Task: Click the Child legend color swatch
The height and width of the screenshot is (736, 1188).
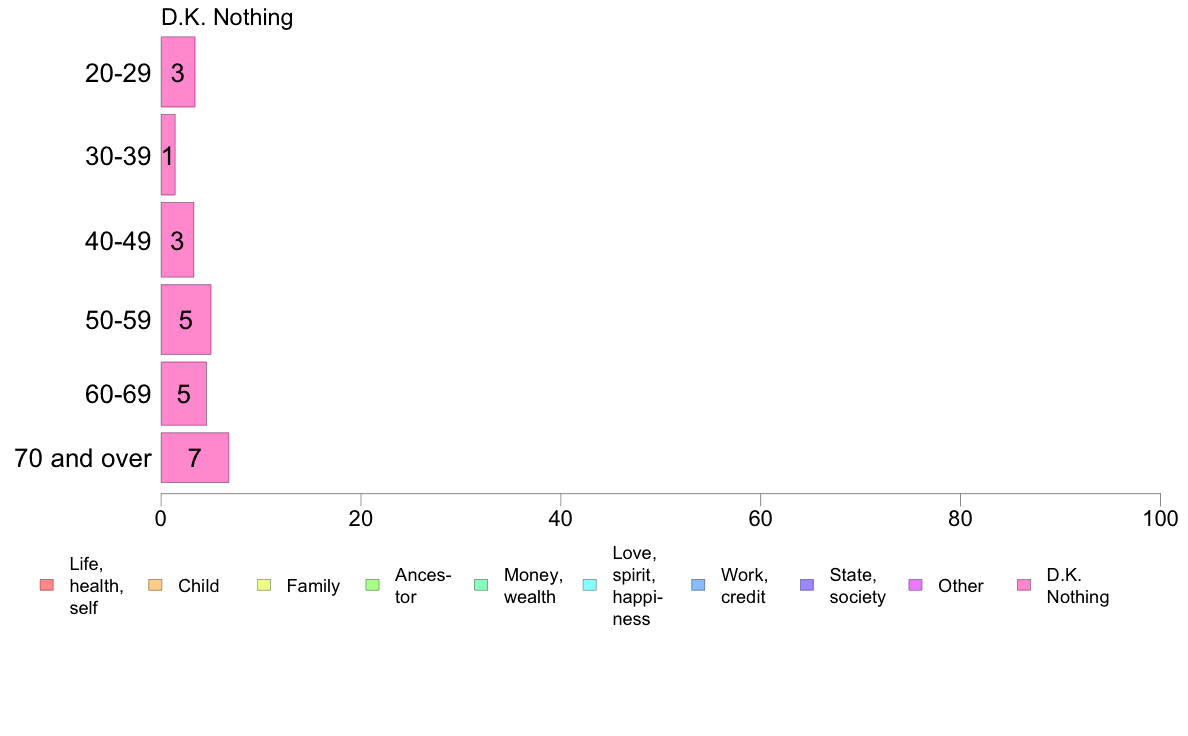Action: click(155, 585)
